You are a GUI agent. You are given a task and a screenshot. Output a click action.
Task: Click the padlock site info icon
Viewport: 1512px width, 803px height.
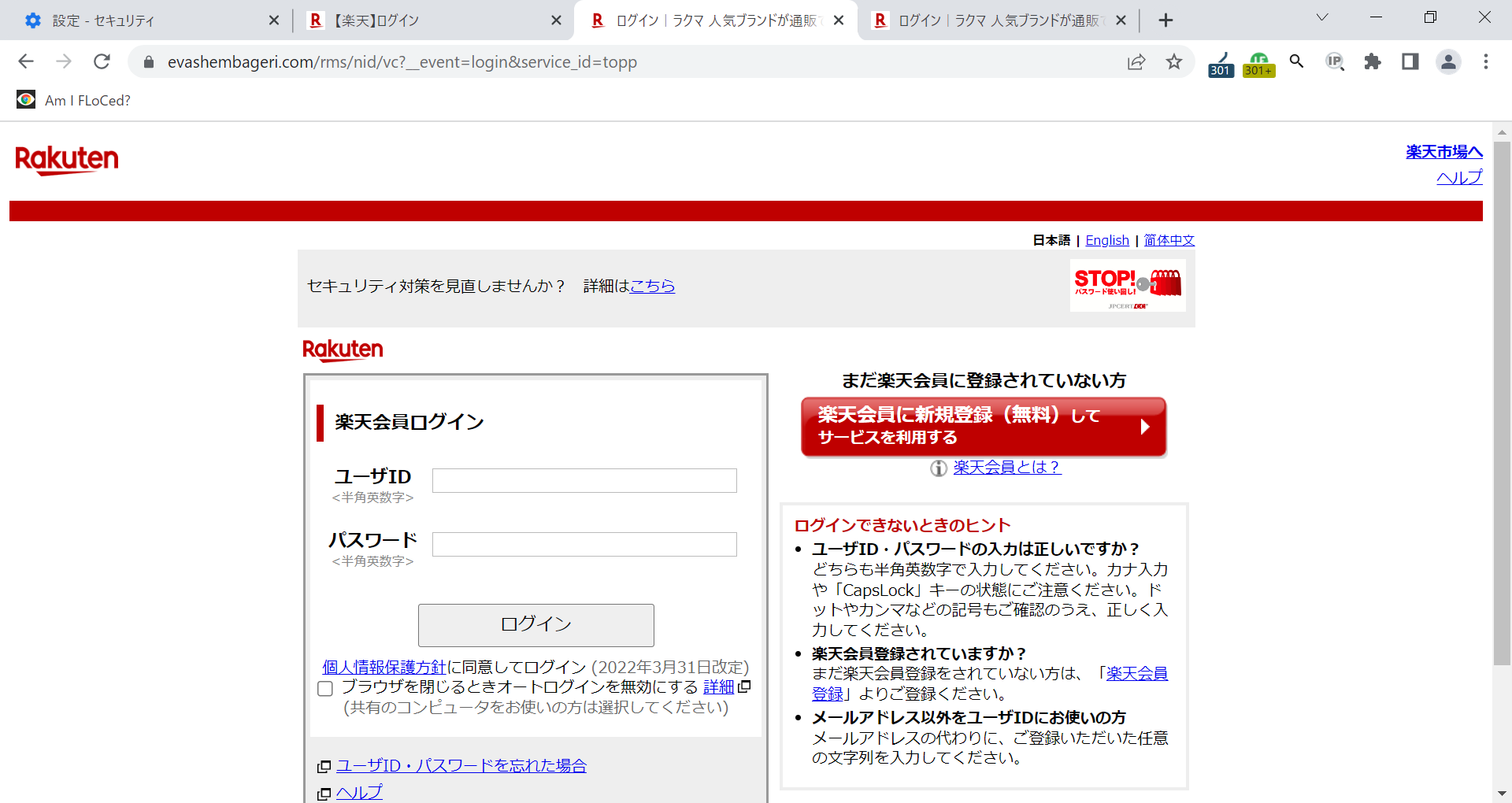[x=149, y=61]
